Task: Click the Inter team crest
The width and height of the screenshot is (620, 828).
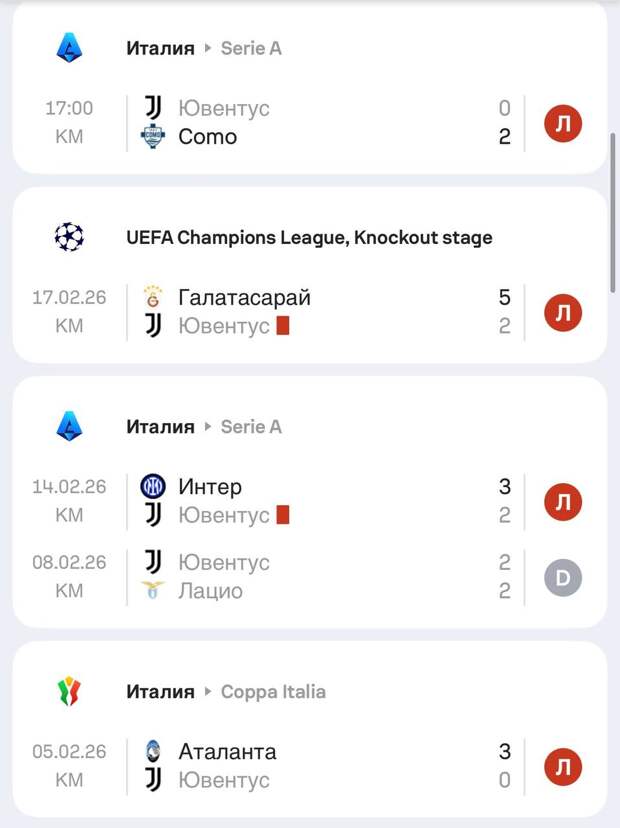Action: pyautogui.click(x=153, y=487)
